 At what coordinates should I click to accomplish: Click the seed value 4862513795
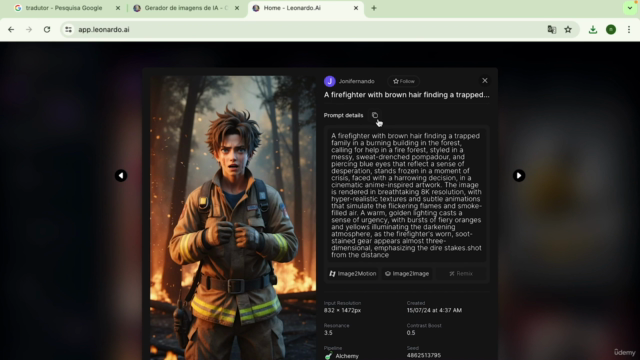pos(424,355)
